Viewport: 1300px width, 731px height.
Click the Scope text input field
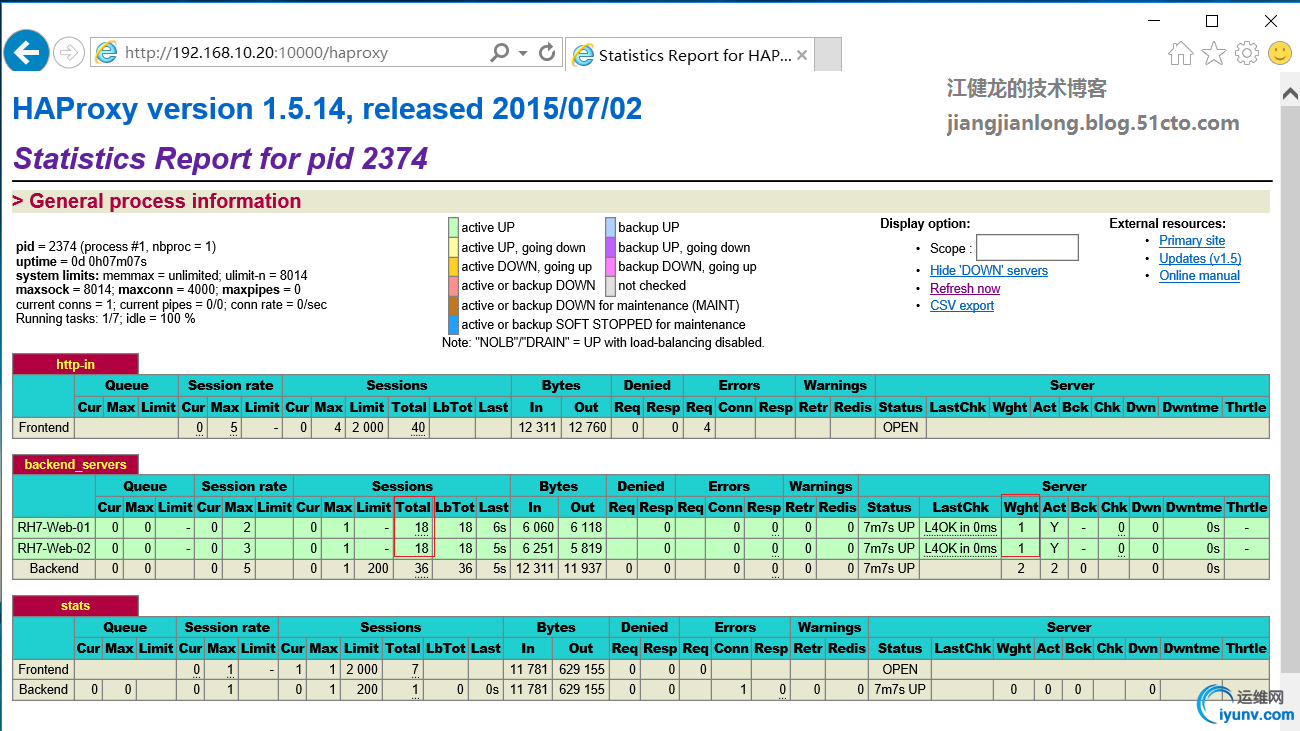pos(1027,247)
